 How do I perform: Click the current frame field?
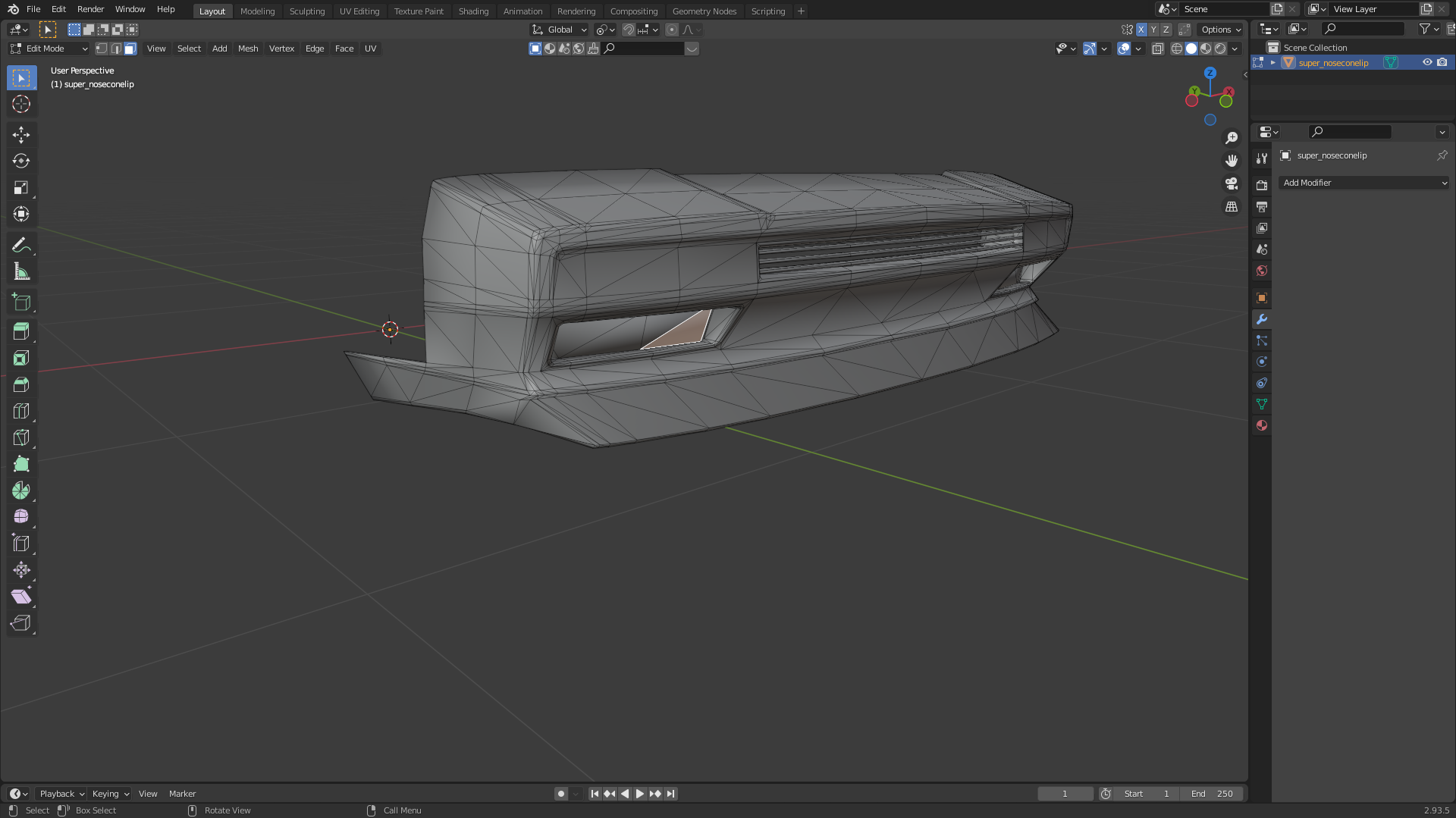pyautogui.click(x=1065, y=794)
